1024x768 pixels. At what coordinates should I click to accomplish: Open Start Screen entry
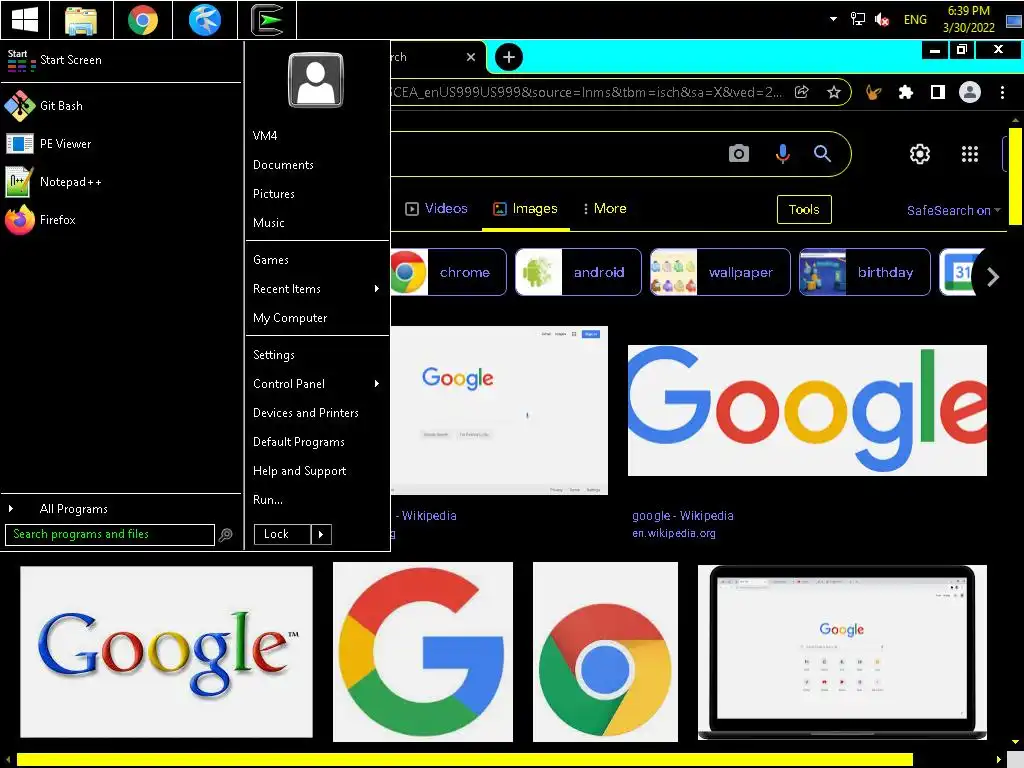121,60
